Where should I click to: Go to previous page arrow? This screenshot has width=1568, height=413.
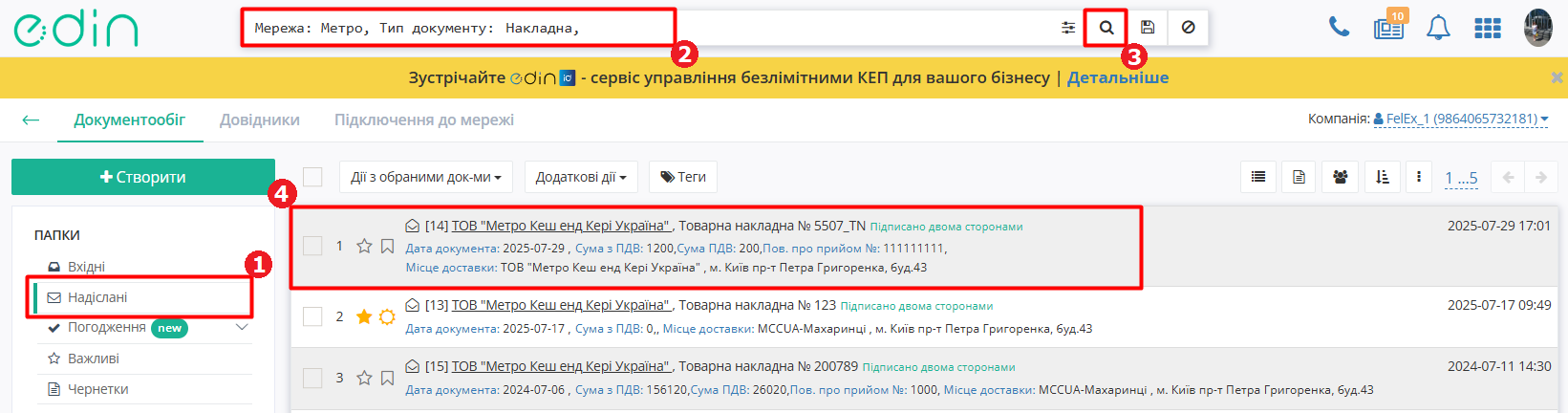pos(1509,177)
